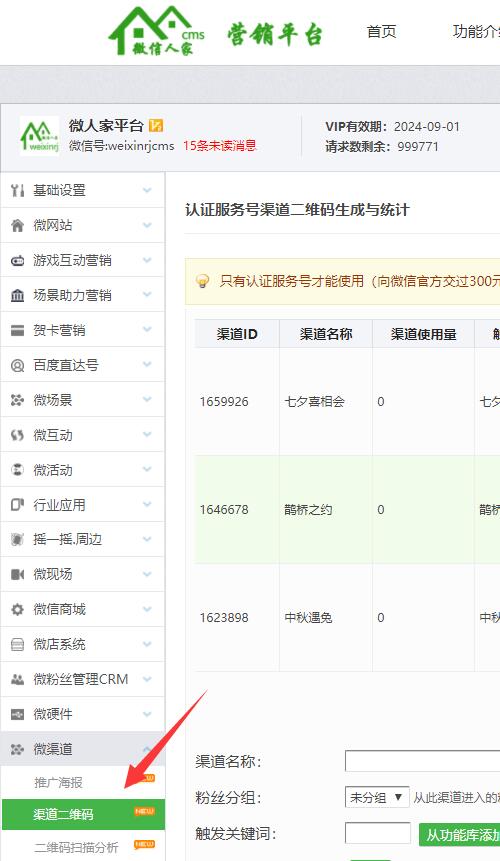Click the 微硬件 hardware icon
This screenshot has height=861, width=500.
point(18,714)
